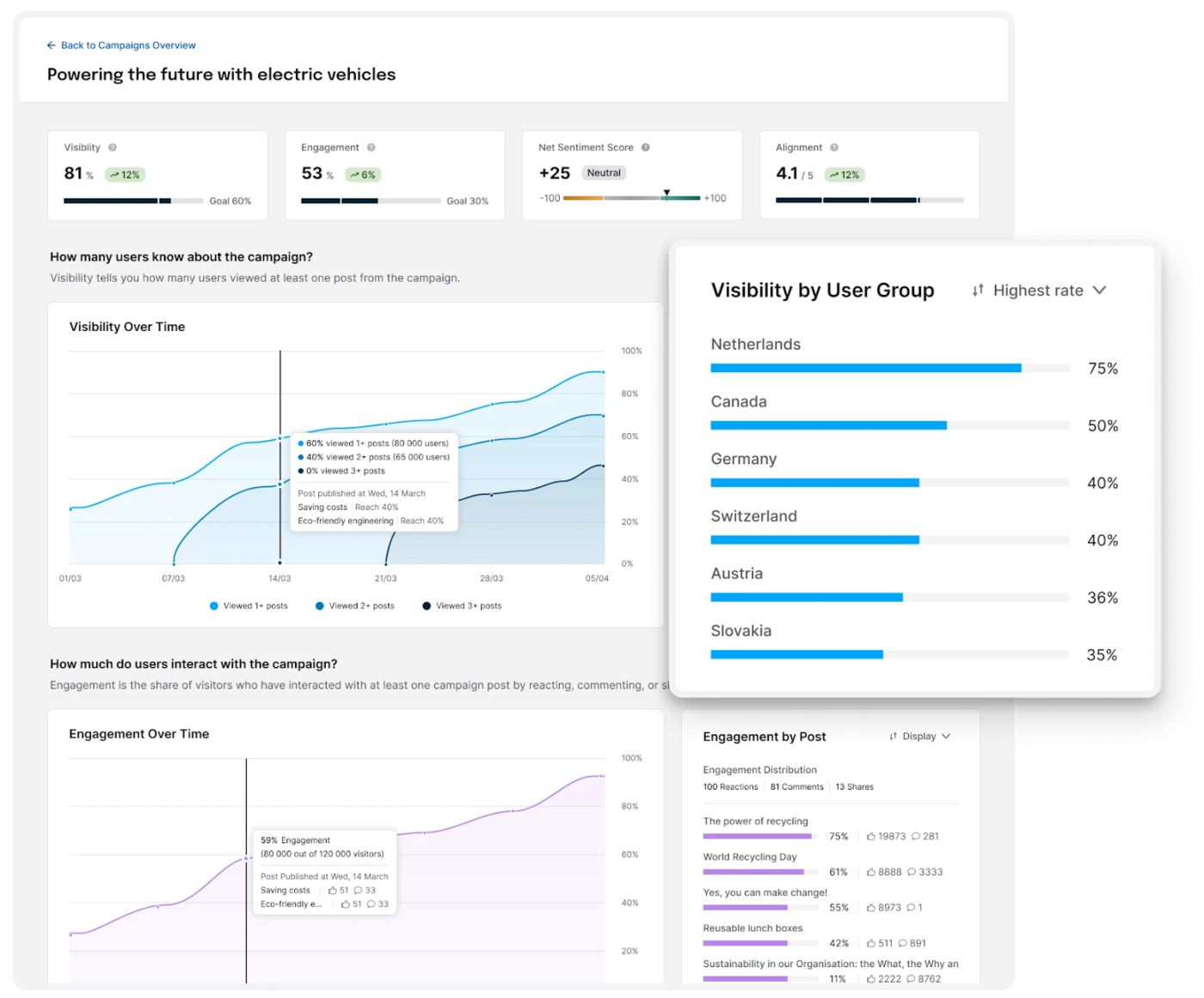
Task: Open the Display dropdown in Engagement by Post
Action: [x=919, y=737]
